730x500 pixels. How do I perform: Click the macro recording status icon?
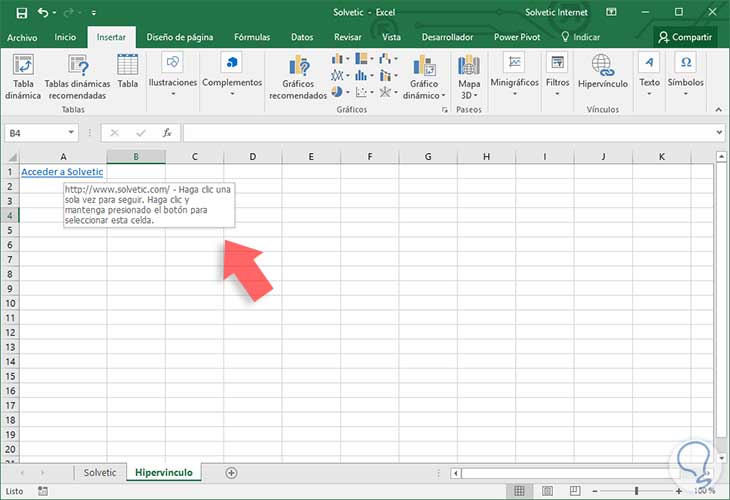43,491
